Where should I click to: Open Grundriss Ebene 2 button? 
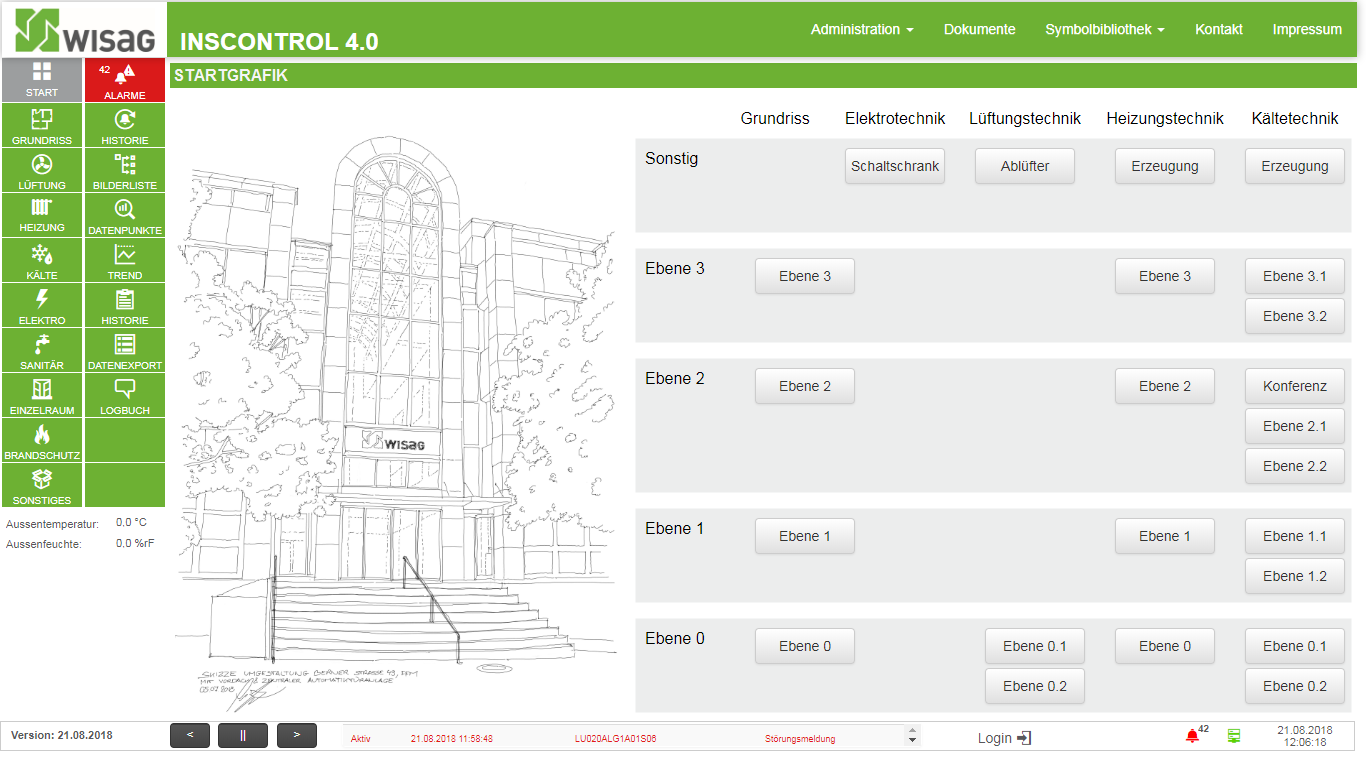pyautogui.click(x=805, y=386)
